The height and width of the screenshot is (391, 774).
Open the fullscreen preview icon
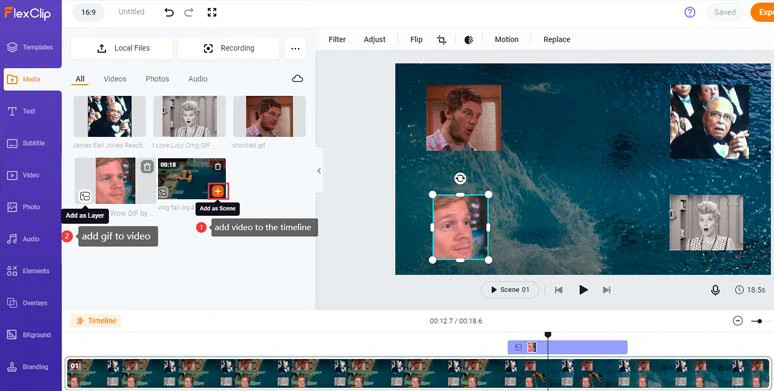(x=212, y=12)
